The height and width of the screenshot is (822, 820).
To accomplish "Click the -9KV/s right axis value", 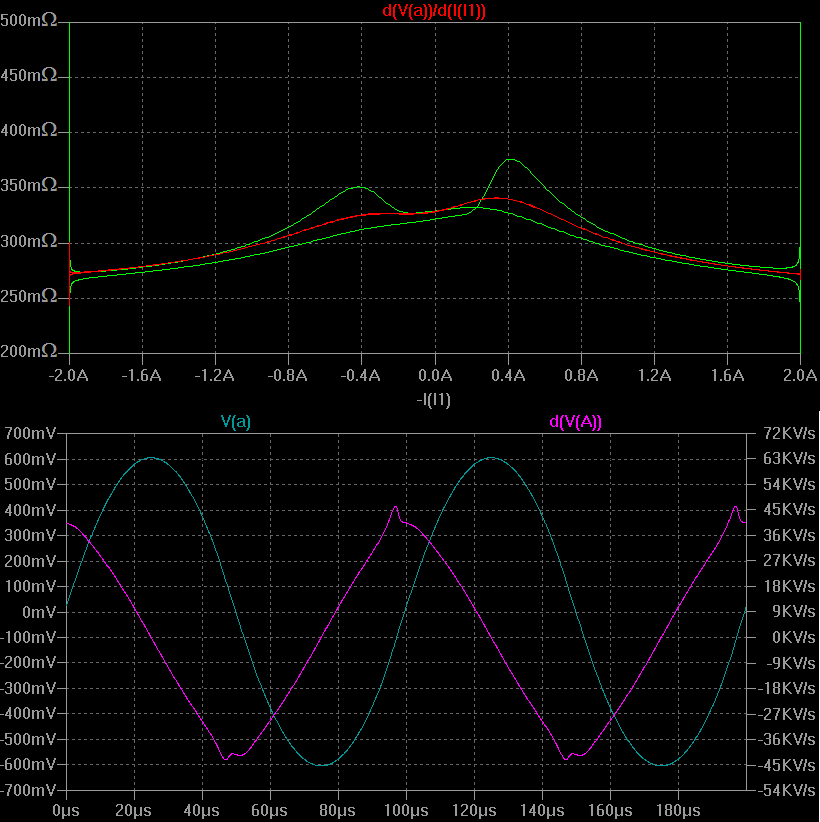I will click(x=791, y=663).
